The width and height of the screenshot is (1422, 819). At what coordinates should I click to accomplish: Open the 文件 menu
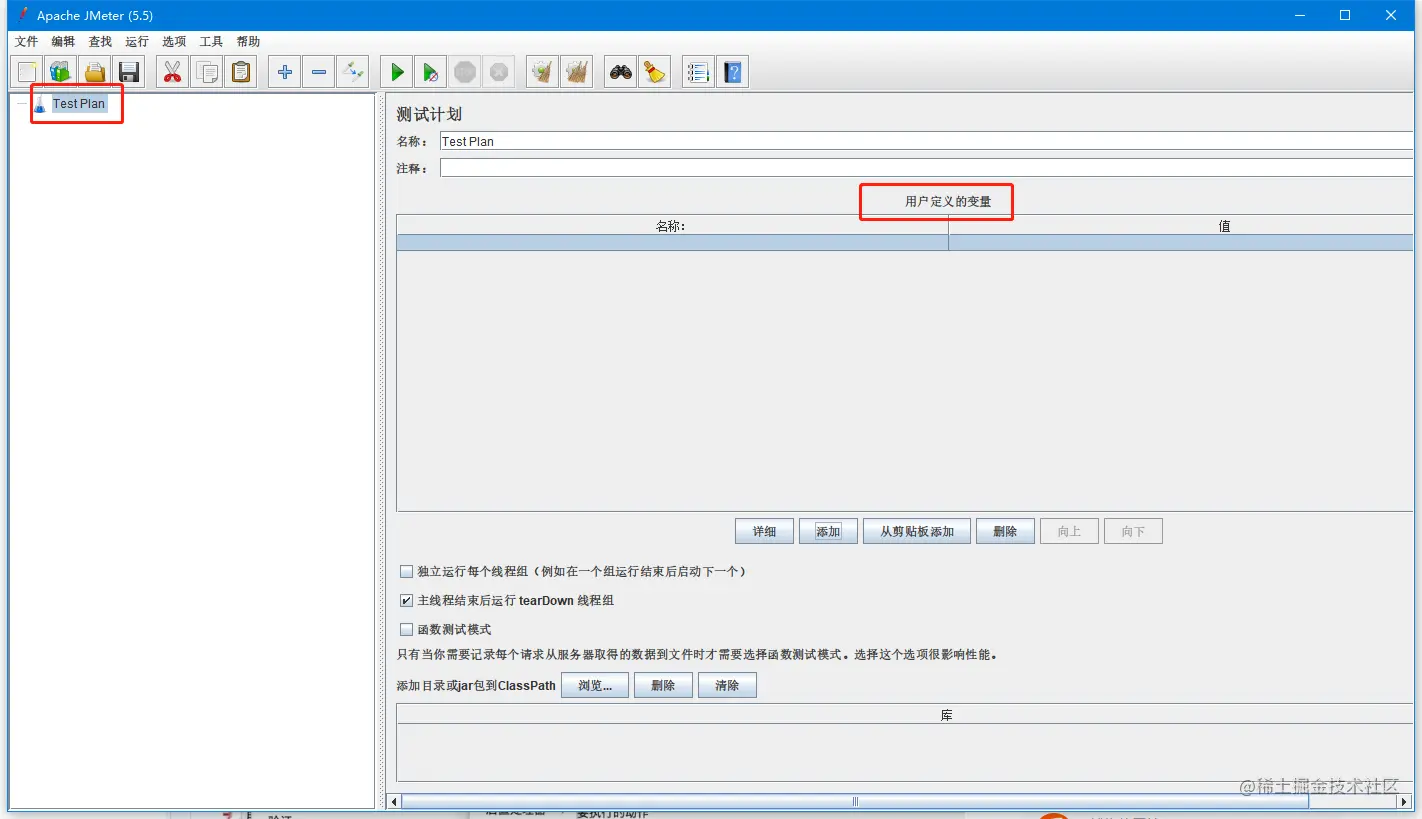pos(26,42)
